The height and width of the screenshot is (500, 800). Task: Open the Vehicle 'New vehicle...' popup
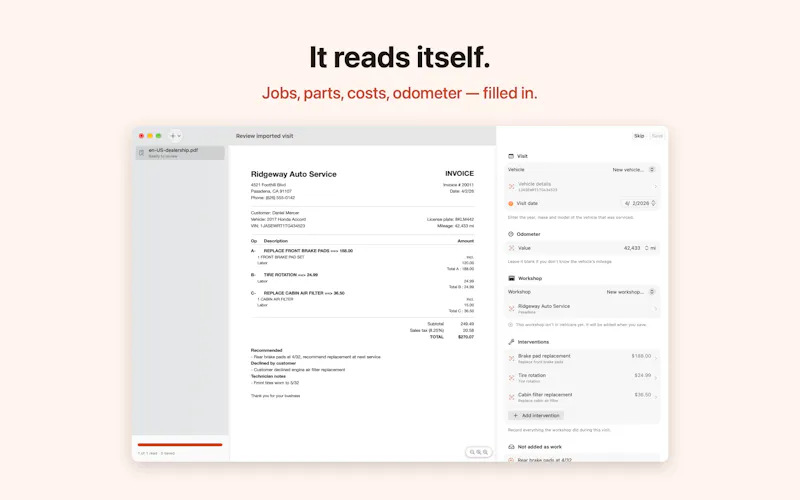pyautogui.click(x=633, y=169)
